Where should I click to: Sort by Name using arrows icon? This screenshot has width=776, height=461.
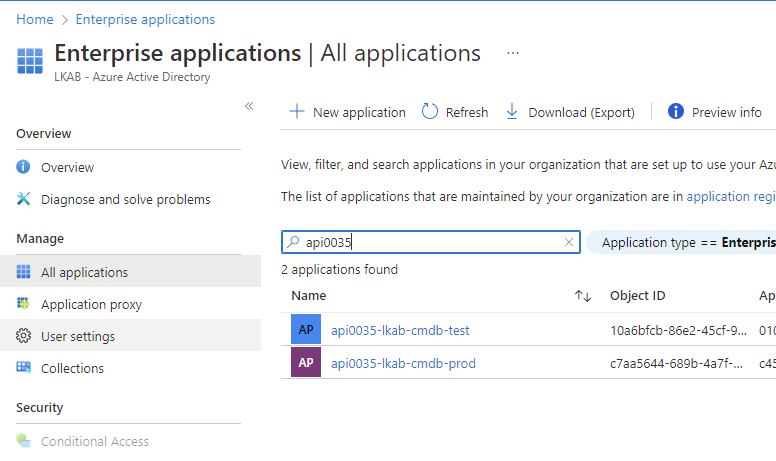tap(583, 296)
